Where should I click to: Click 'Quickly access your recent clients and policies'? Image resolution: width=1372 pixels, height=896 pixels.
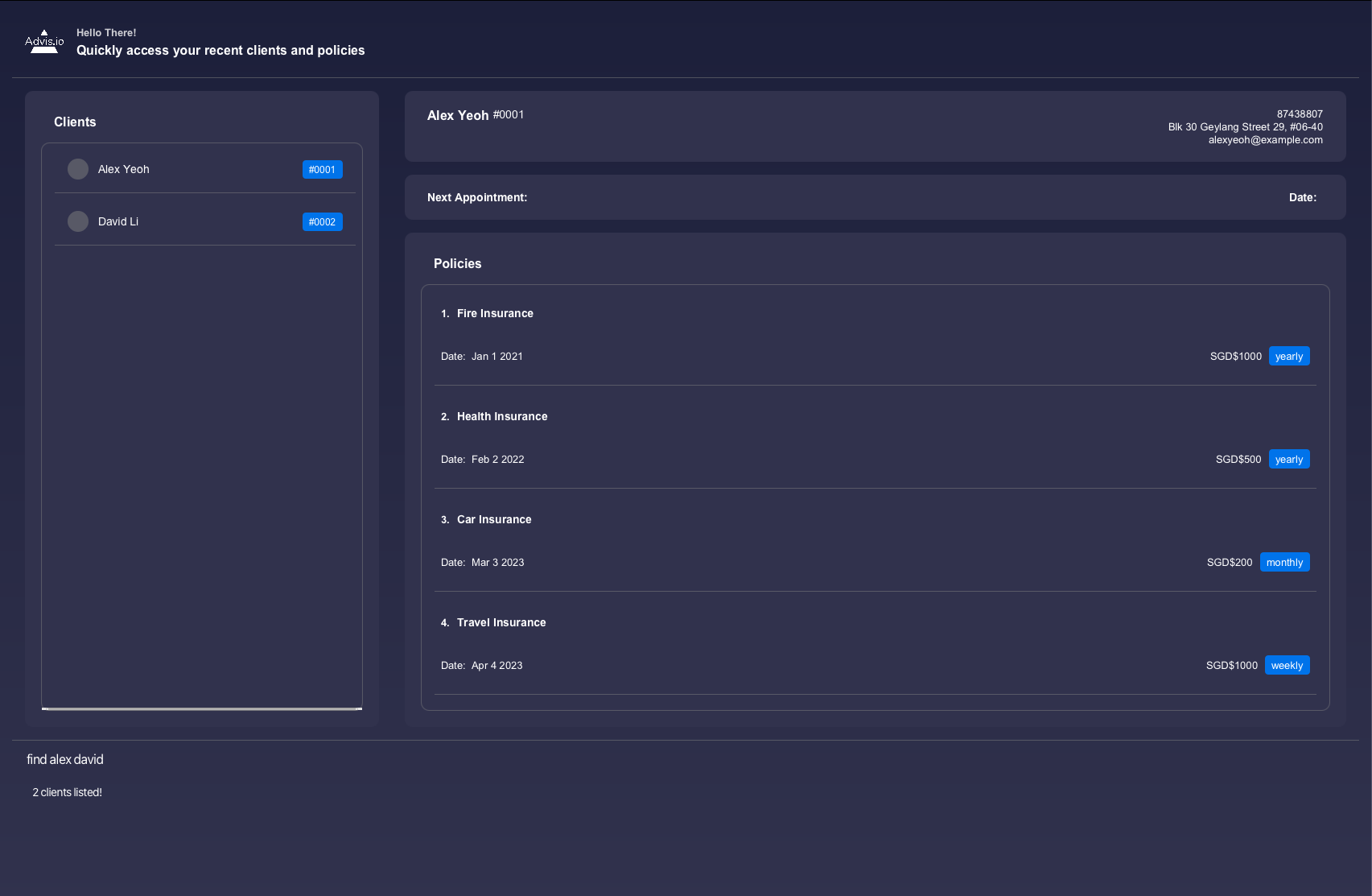[220, 50]
